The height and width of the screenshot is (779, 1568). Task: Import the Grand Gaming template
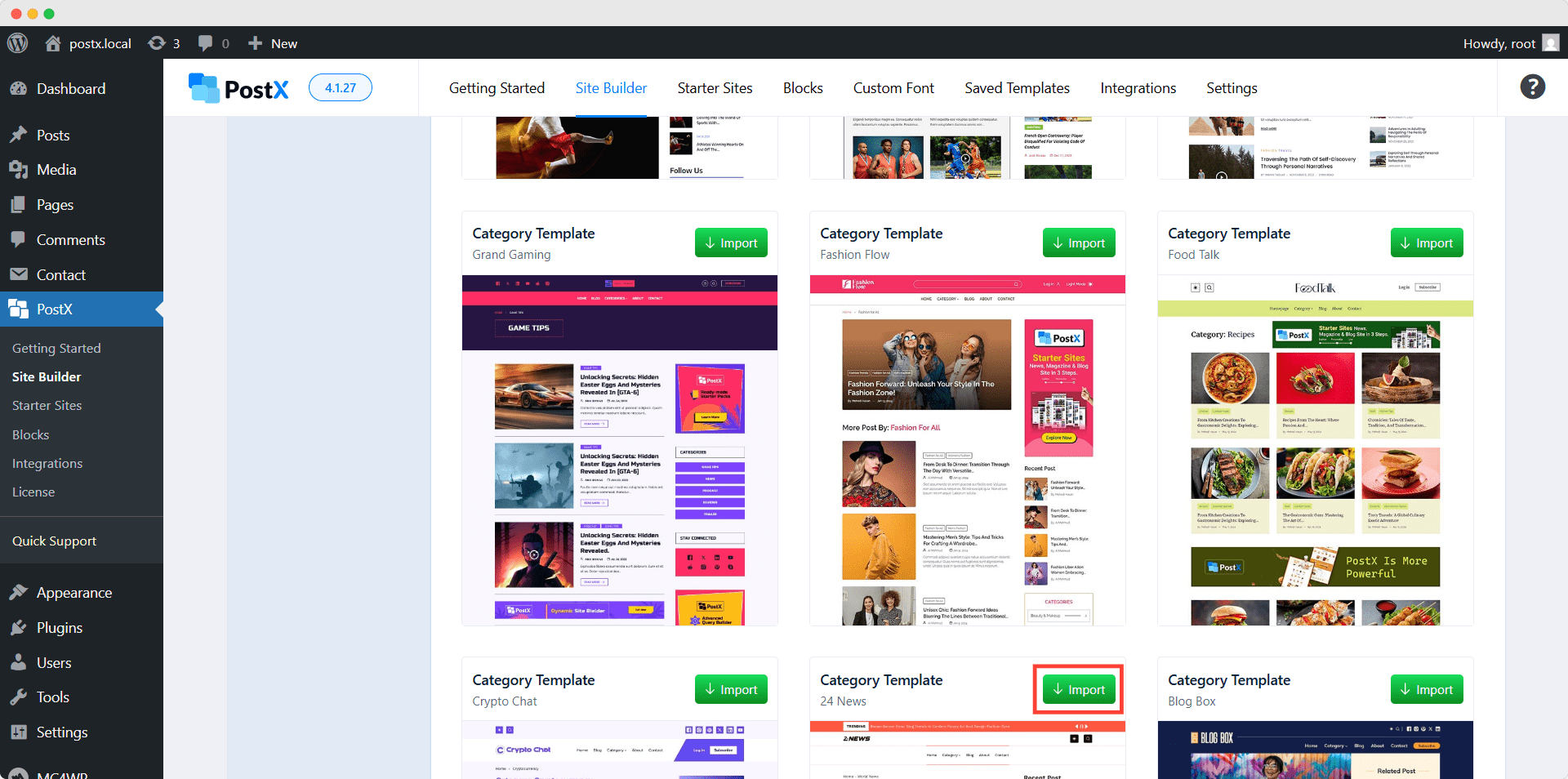[x=731, y=243]
